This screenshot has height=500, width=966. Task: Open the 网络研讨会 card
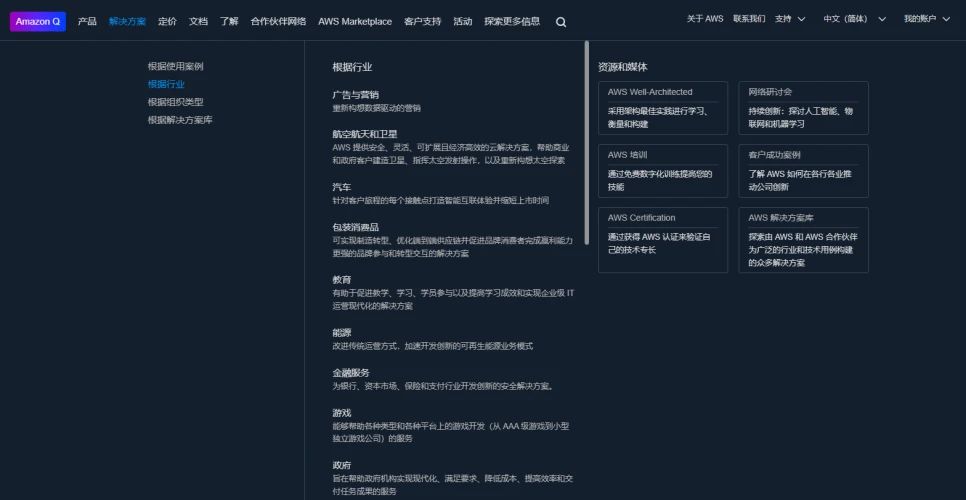click(803, 108)
